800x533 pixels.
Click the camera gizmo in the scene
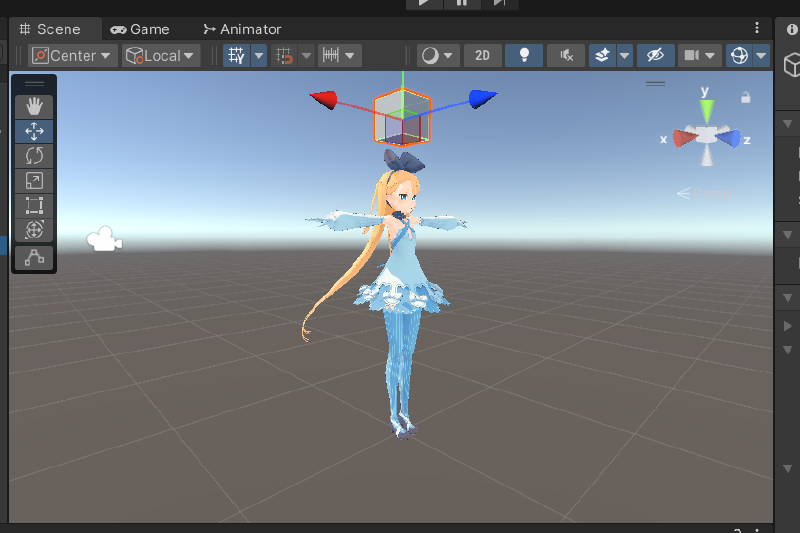point(103,240)
